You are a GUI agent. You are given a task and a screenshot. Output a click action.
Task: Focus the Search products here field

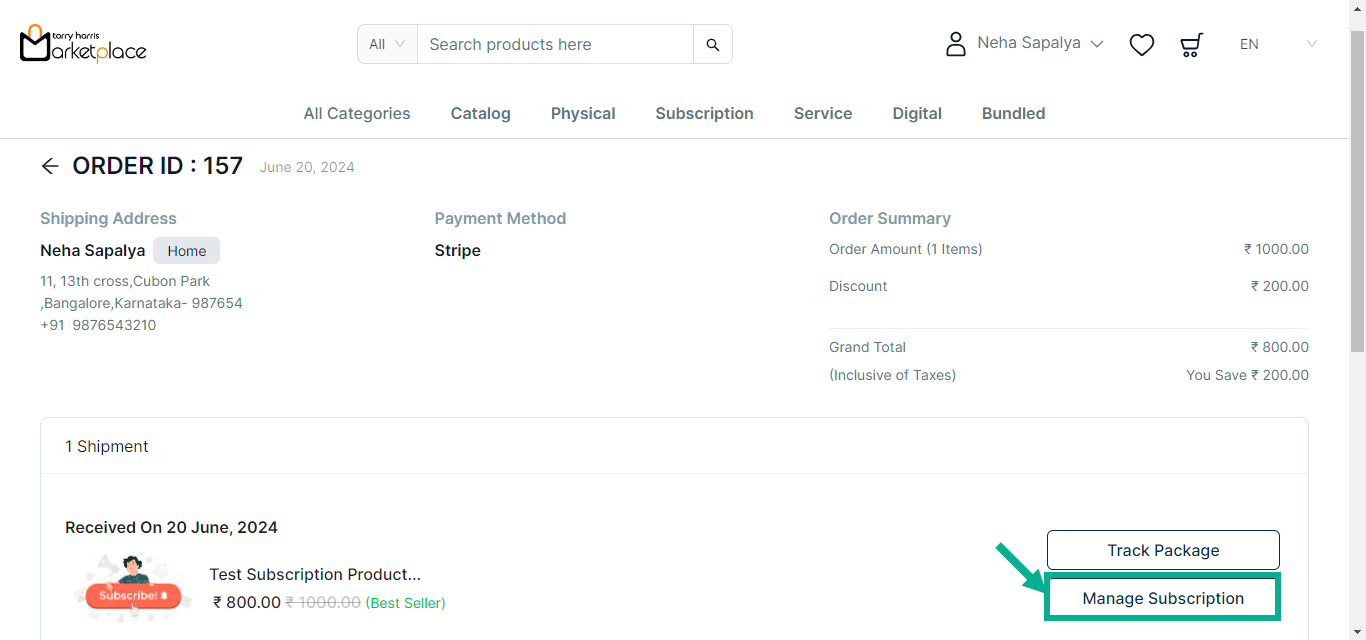pyautogui.click(x=555, y=44)
